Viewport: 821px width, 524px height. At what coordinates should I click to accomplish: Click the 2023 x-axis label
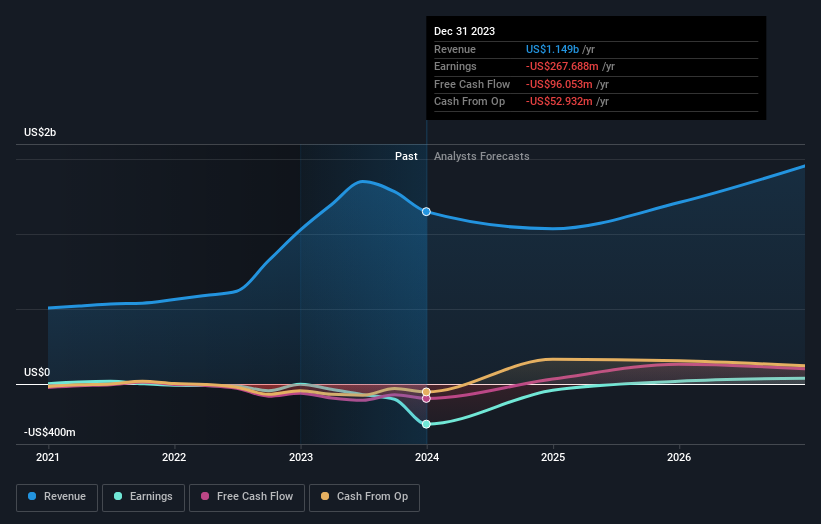click(301, 458)
